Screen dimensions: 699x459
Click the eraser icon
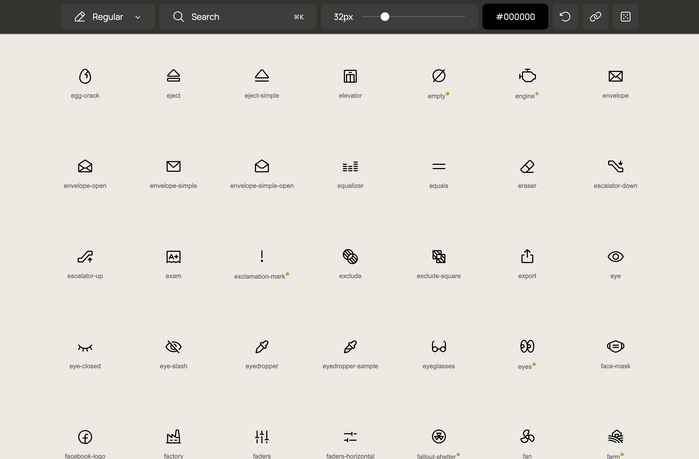pos(527,167)
